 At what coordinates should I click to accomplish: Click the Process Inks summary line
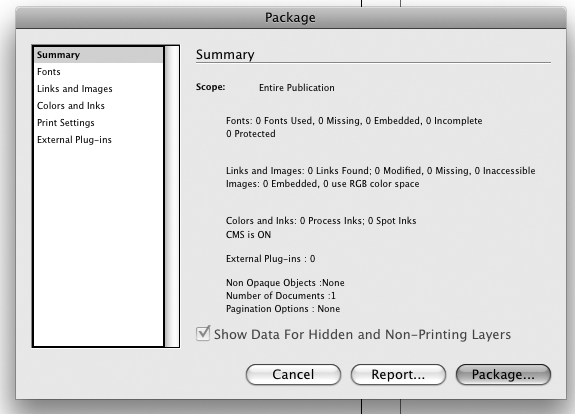tap(321, 221)
